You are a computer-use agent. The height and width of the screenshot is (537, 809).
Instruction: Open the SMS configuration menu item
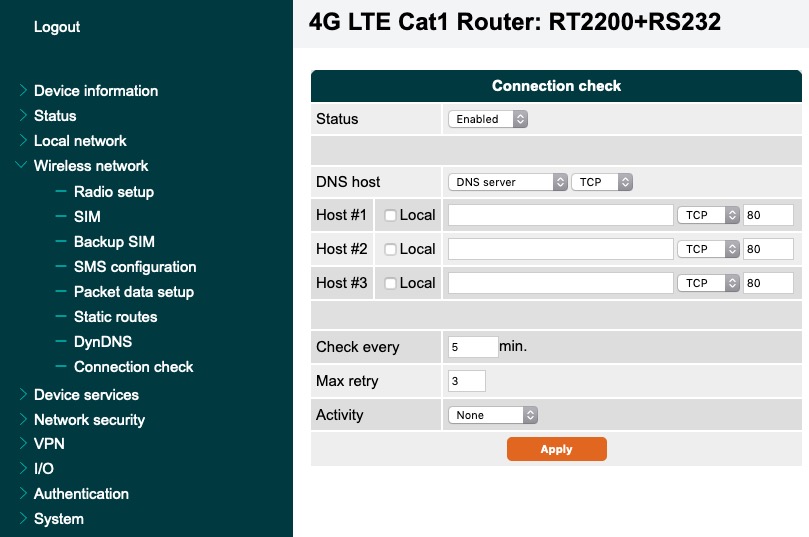click(135, 267)
